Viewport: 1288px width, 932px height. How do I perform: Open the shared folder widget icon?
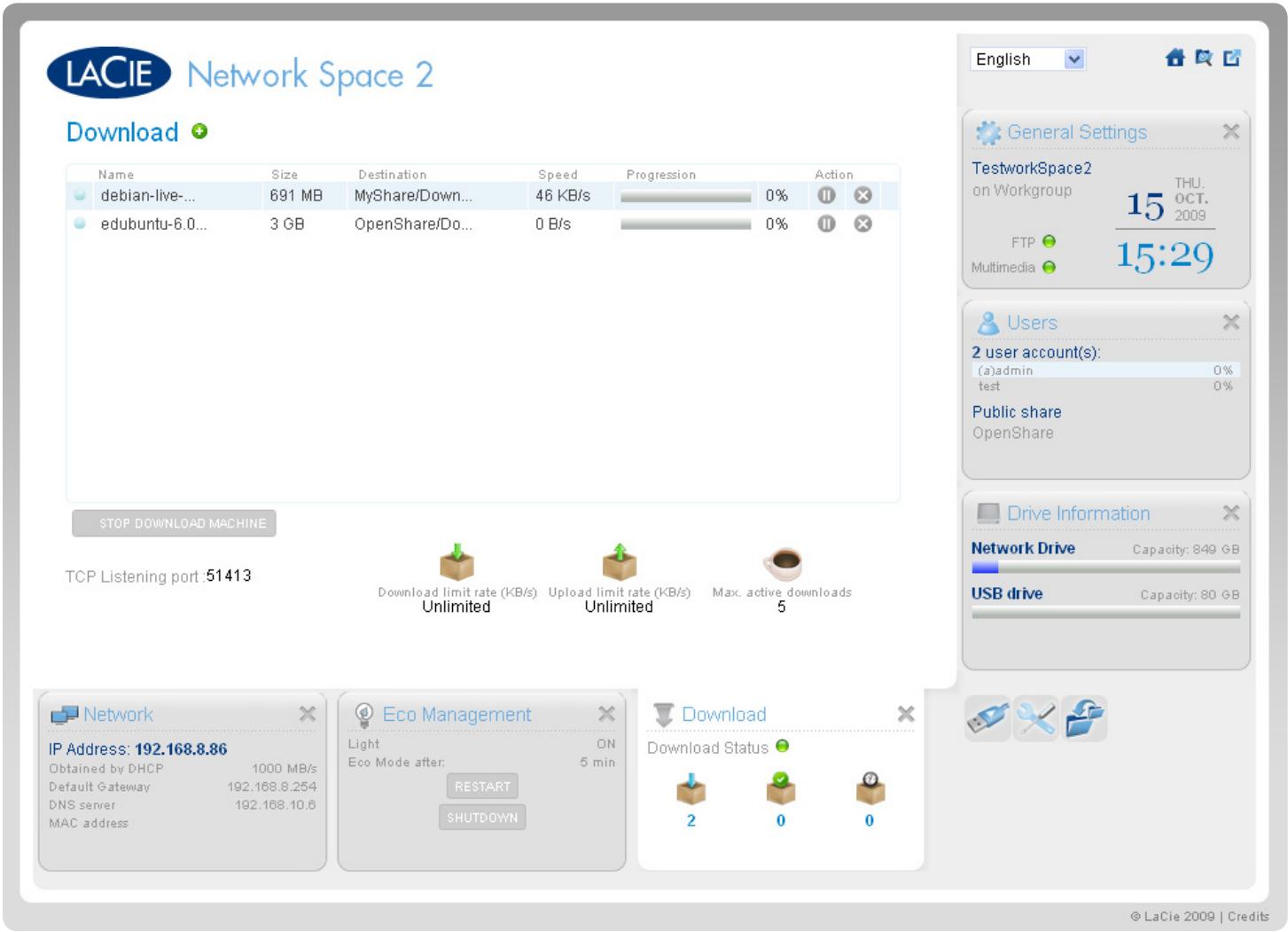pyautogui.click(x=1084, y=718)
